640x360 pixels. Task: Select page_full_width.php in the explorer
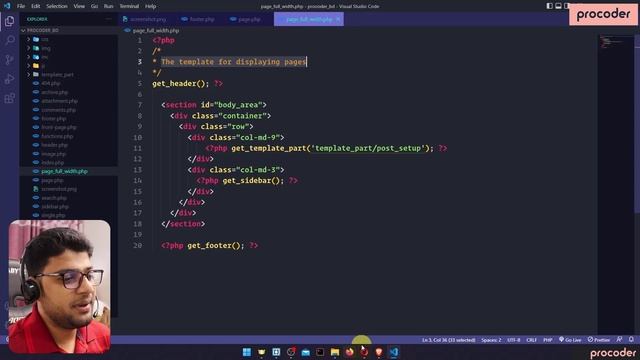click(68, 171)
